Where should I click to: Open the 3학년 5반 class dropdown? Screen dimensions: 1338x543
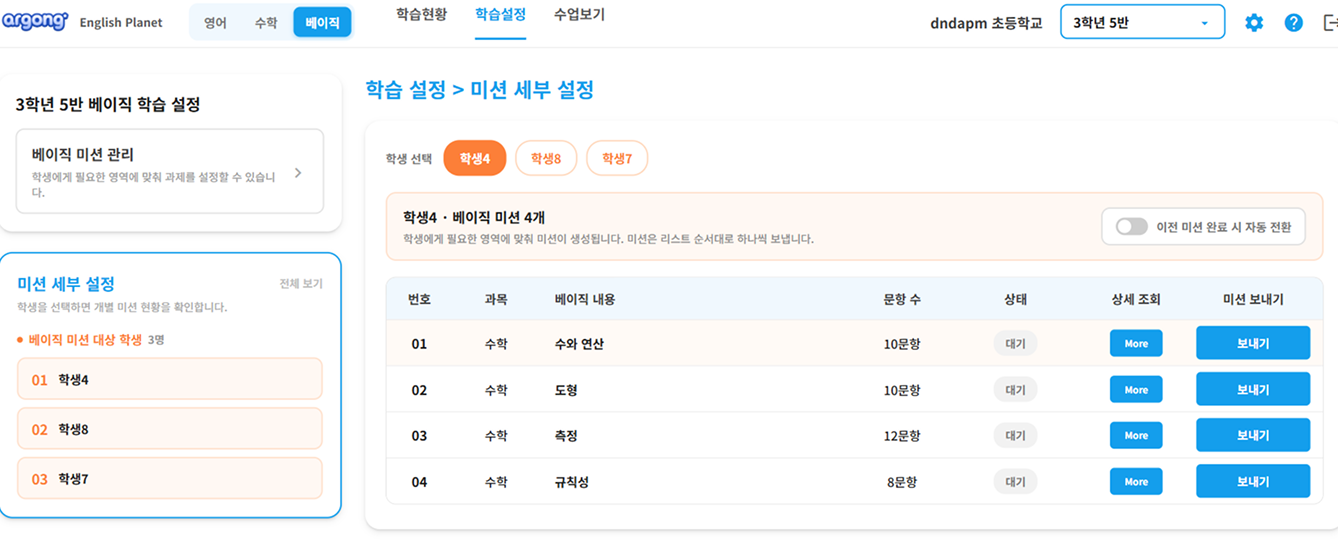pos(1142,22)
